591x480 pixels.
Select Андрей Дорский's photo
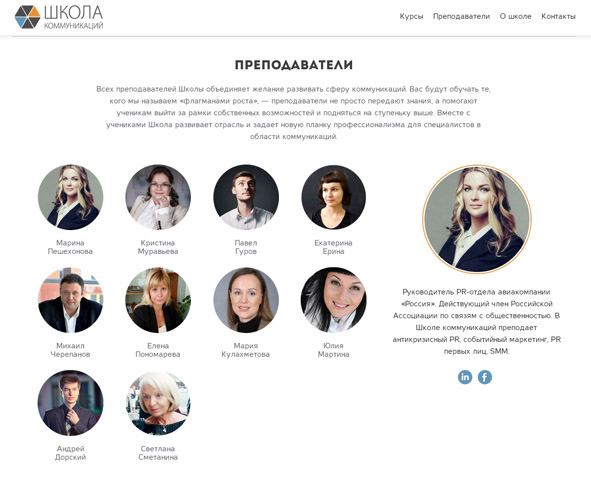pos(70,403)
